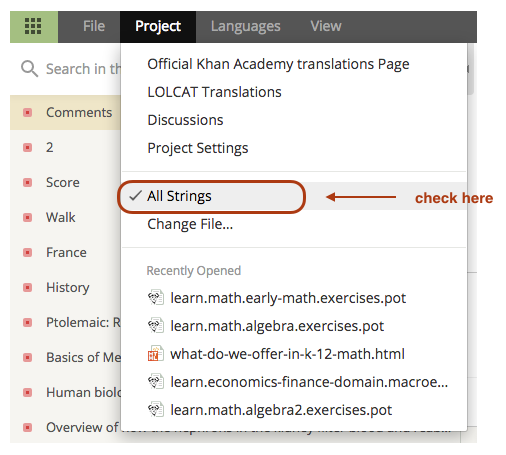Open the File menu
506x455 pixels.
[x=94, y=27]
